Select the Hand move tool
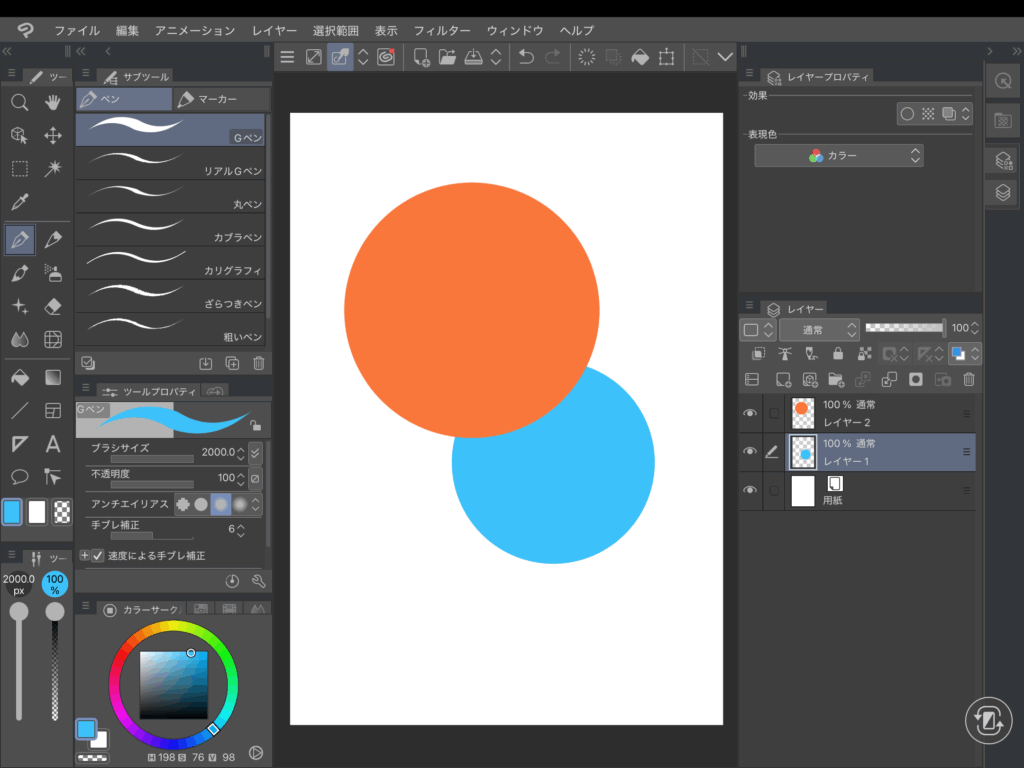This screenshot has height=768, width=1024. tap(54, 102)
